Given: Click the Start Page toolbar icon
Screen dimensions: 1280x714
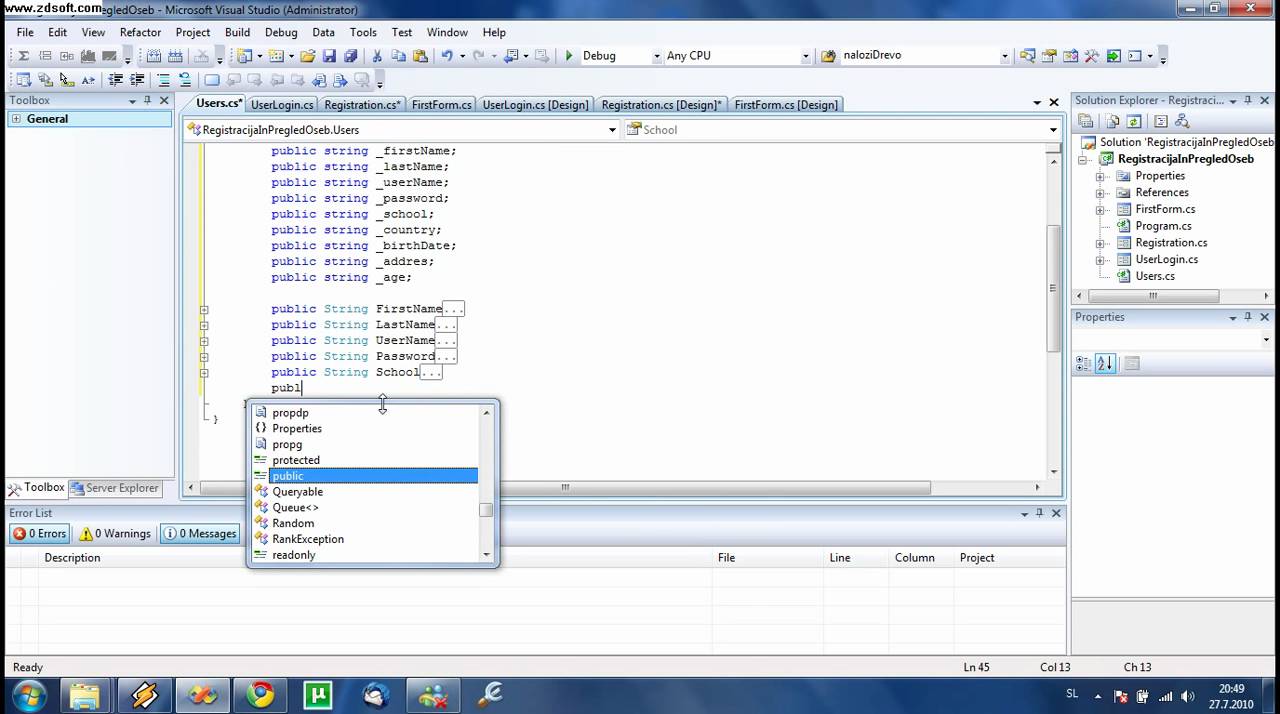Looking at the screenshot, I should (x=1113, y=56).
